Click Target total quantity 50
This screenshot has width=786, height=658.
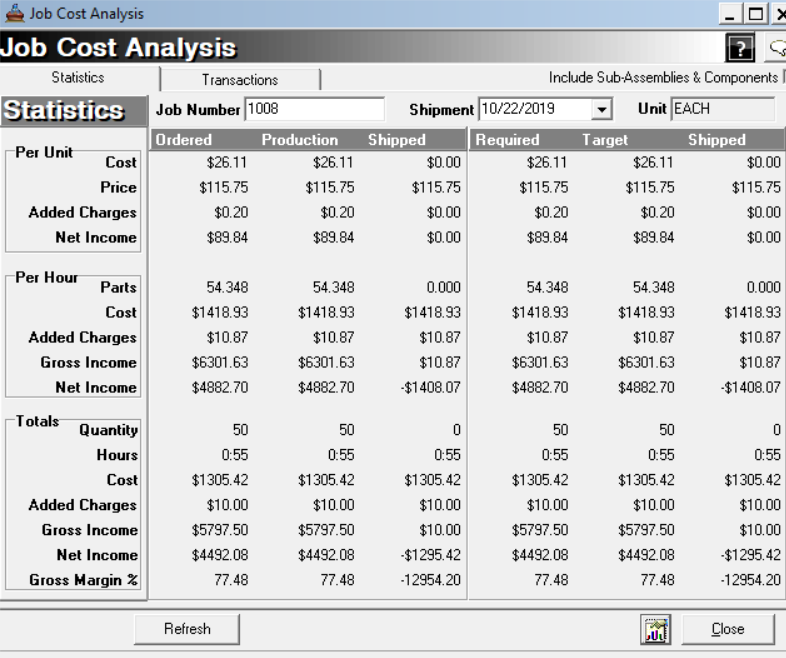666,430
